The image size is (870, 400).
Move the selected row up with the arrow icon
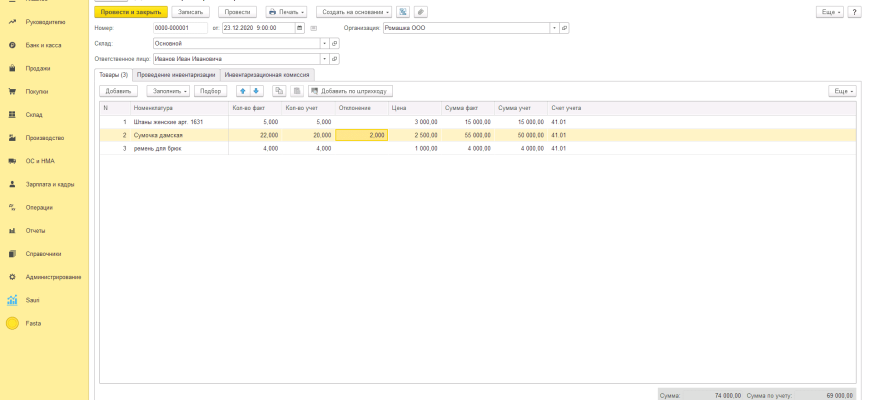click(x=242, y=91)
